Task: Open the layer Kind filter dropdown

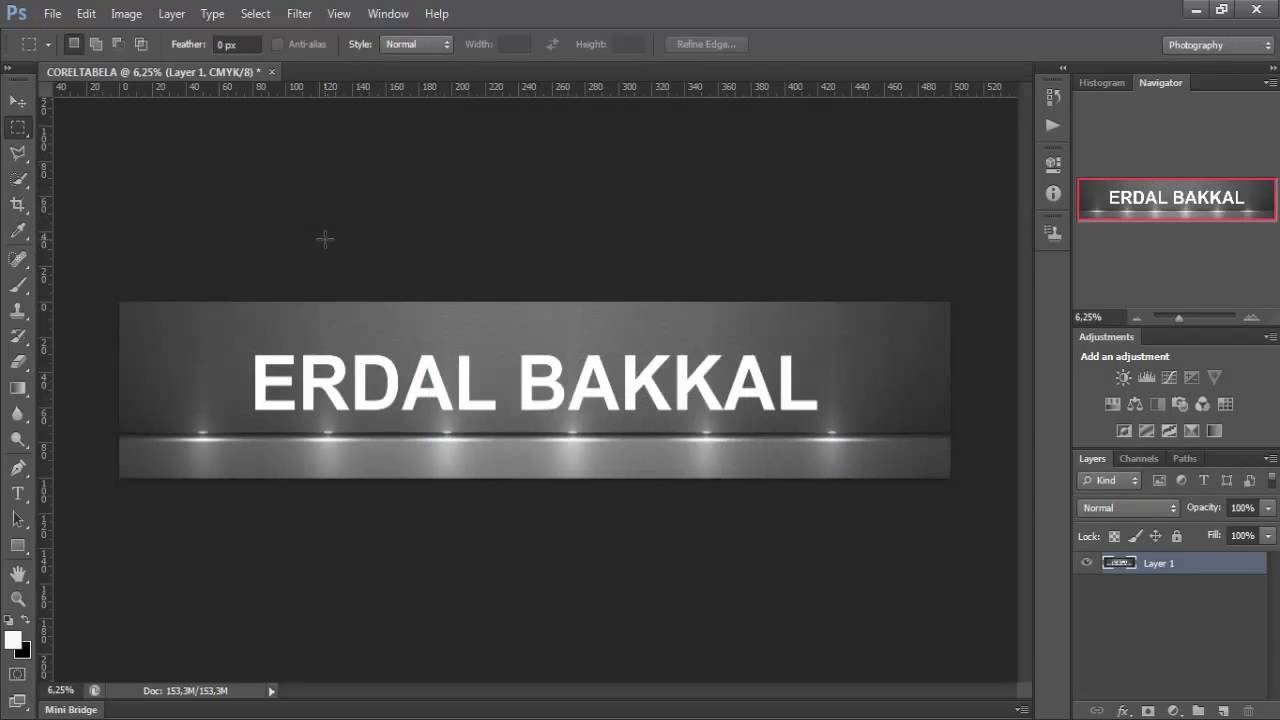Action: tap(1110, 480)
